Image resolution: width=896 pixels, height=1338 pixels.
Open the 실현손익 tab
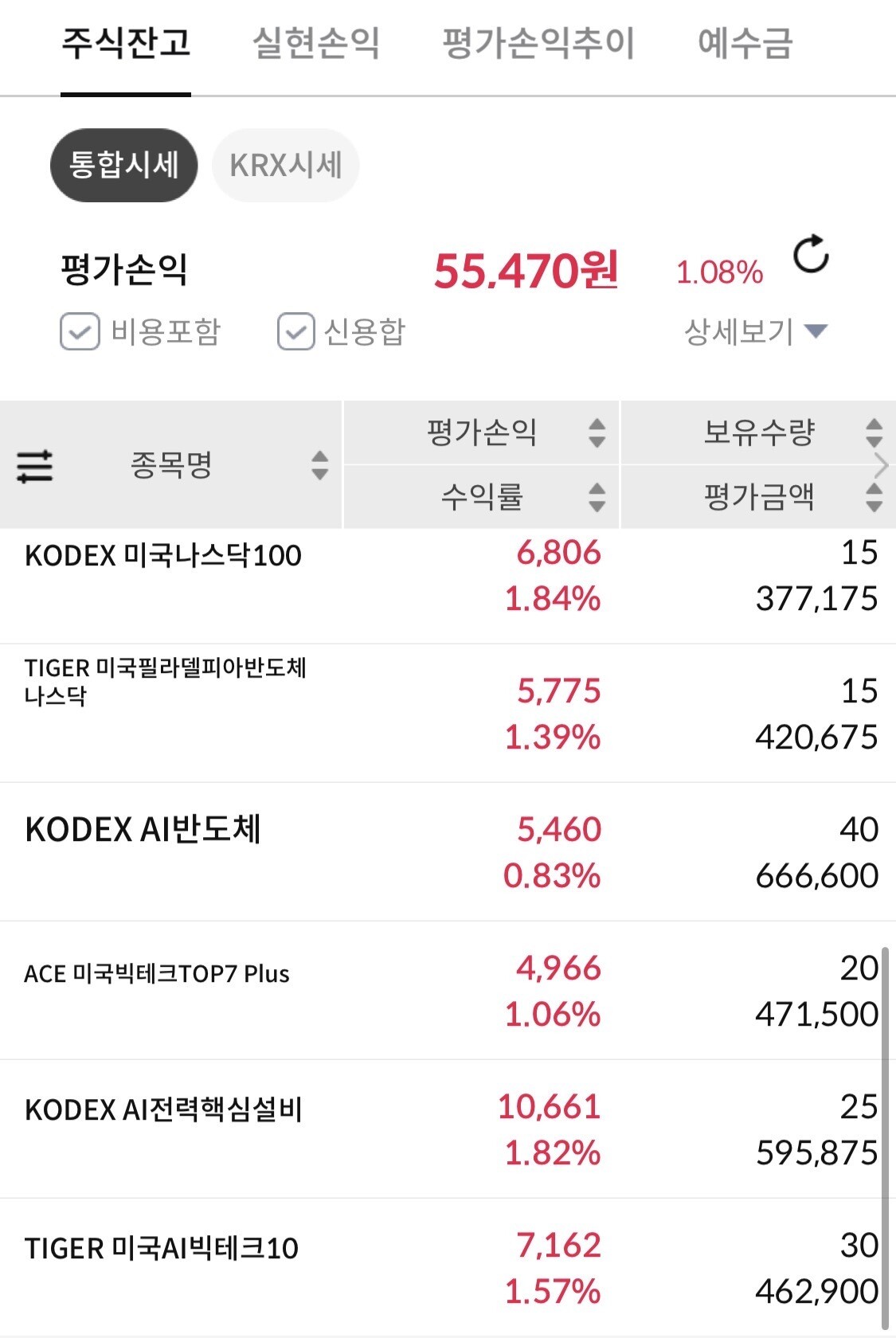point(315,44)
